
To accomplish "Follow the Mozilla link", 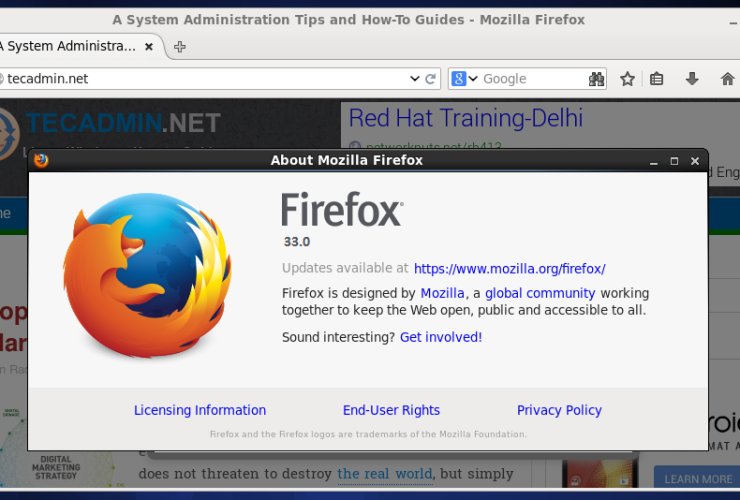I will click(x=442, y=293).
